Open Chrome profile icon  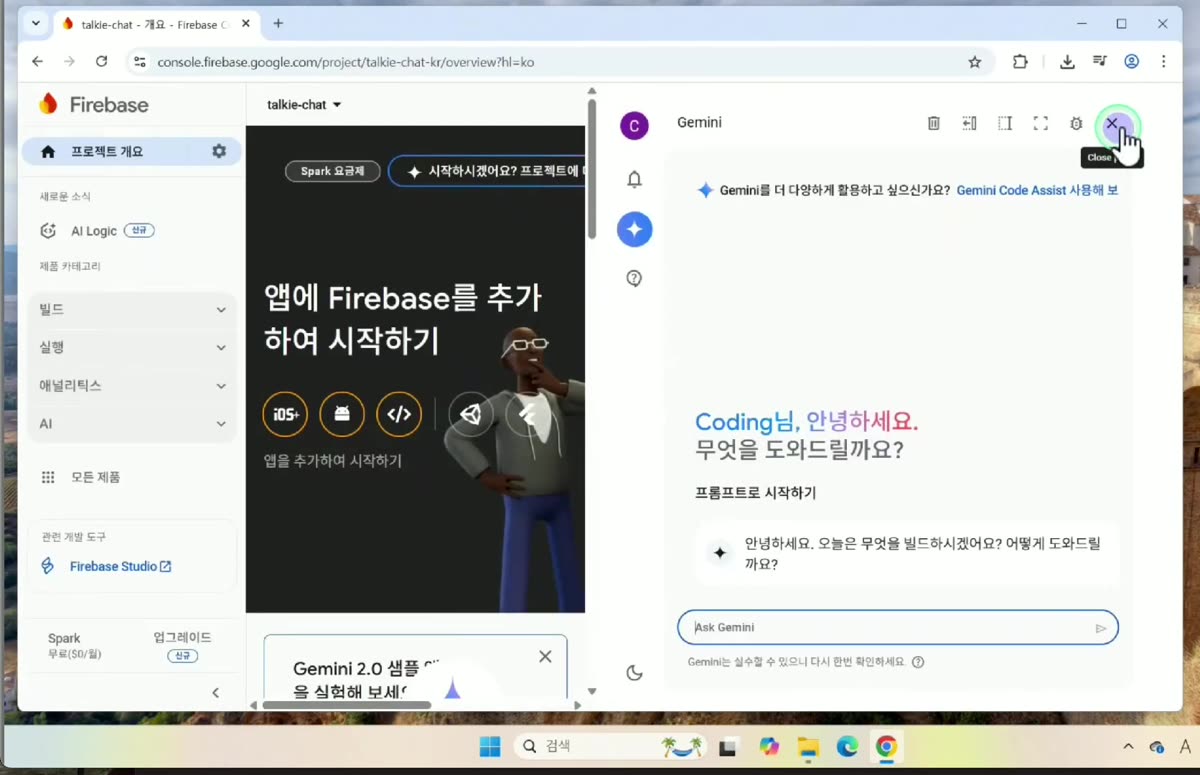coord(1132,62)
